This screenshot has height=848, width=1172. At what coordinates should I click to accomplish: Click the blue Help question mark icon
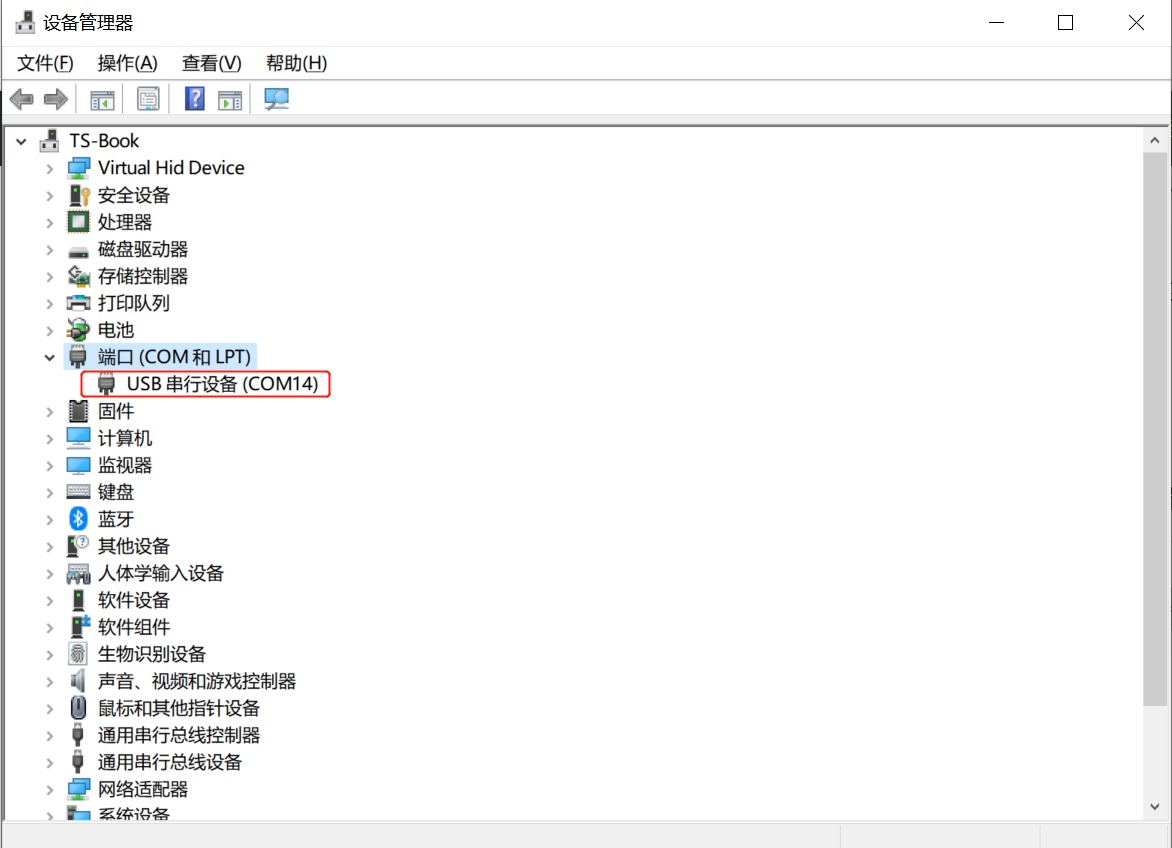195,100
